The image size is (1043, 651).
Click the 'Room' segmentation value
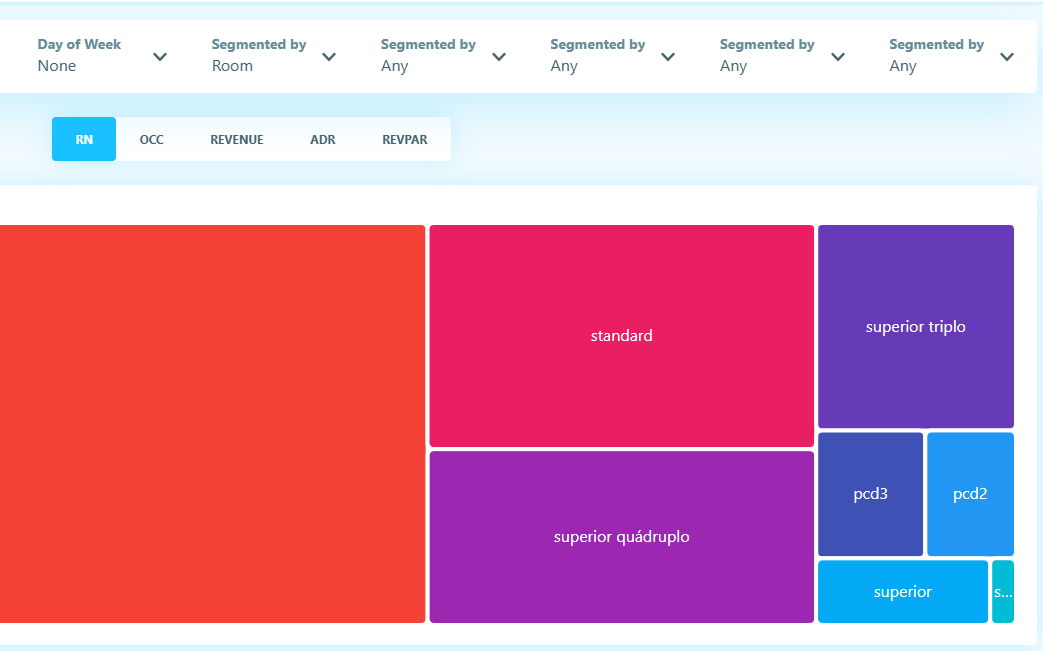(x=232, y=66)
